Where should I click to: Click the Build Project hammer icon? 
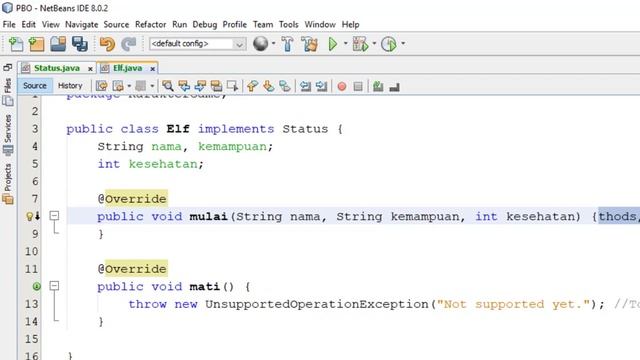[x=287, y=44]
